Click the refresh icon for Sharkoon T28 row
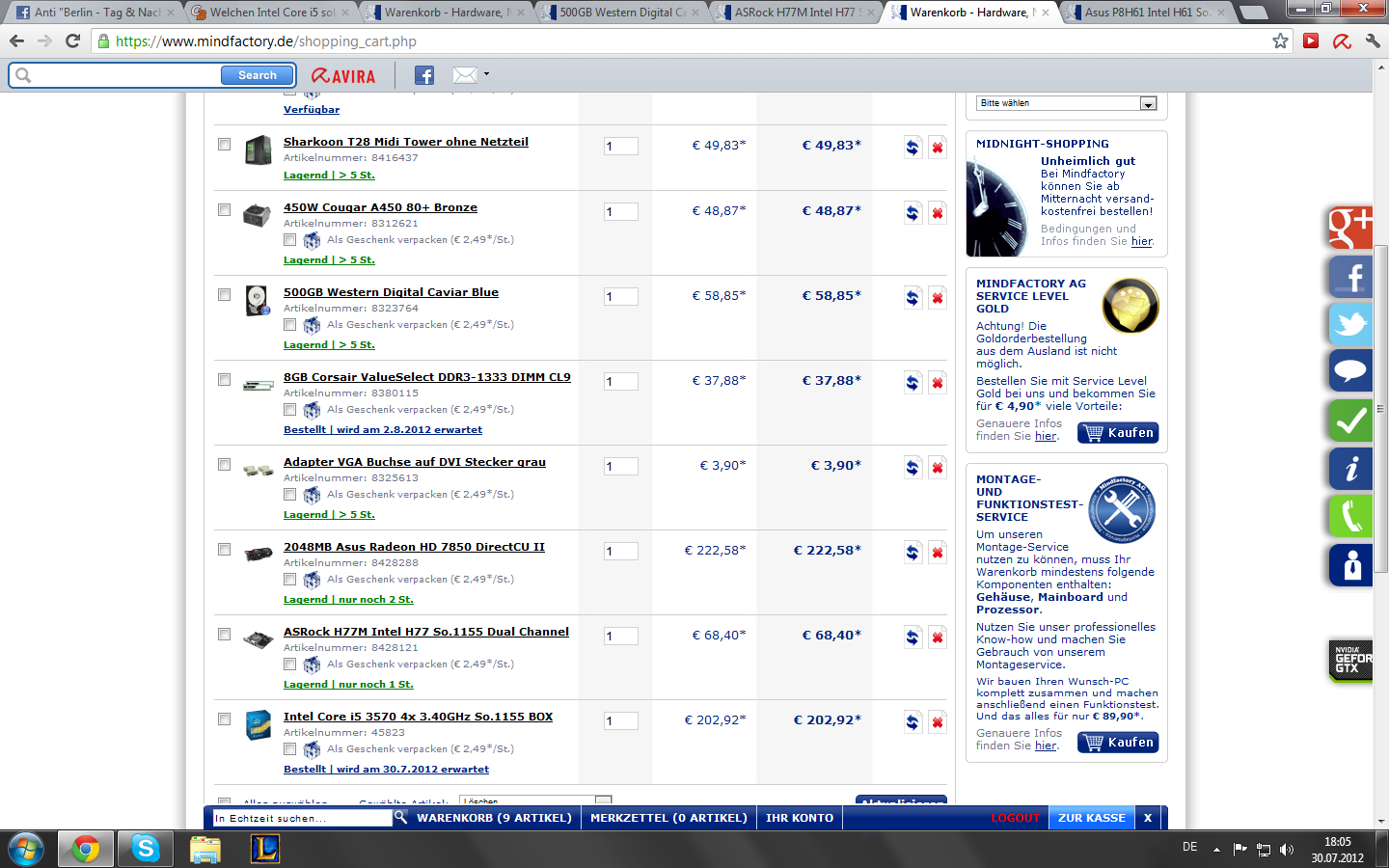This screenshot has width=1389, height=868. (912, 148)
